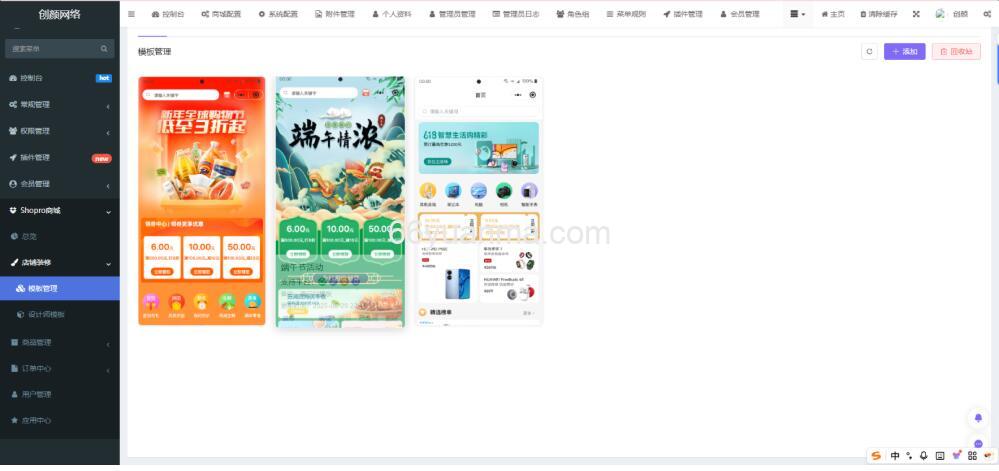Click 清除缓存 trash button
The image size is (999, 471).
tap(877, 14)
